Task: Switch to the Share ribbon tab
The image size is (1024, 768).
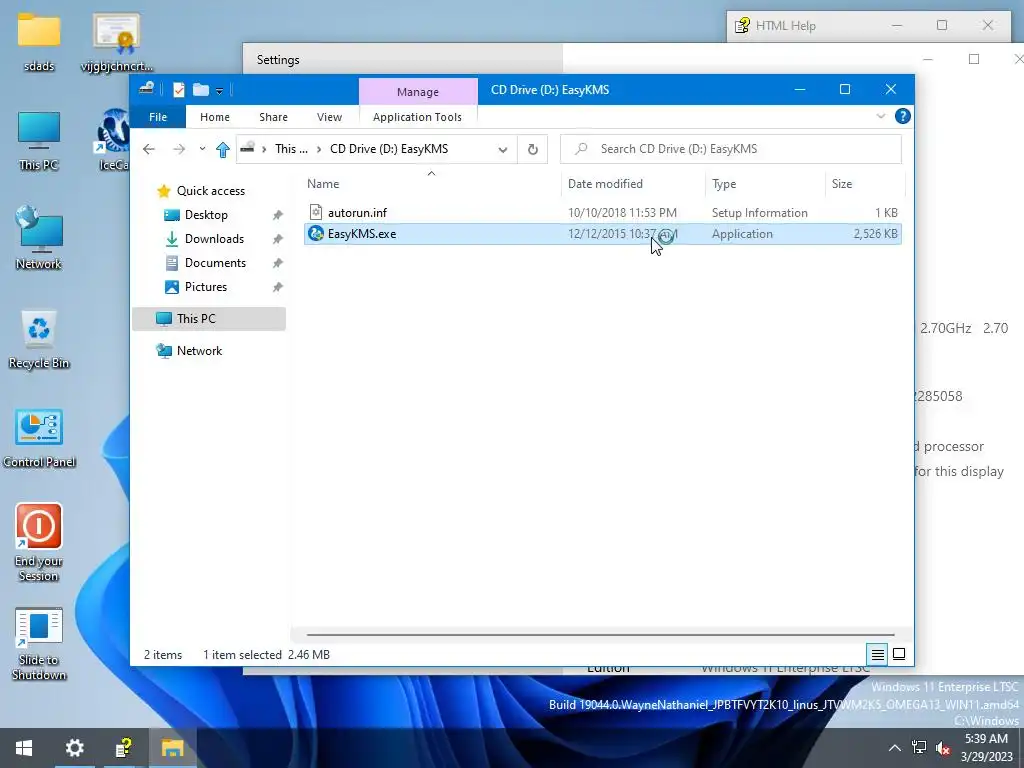Action: pyautogui.click(x=273, y=117)
